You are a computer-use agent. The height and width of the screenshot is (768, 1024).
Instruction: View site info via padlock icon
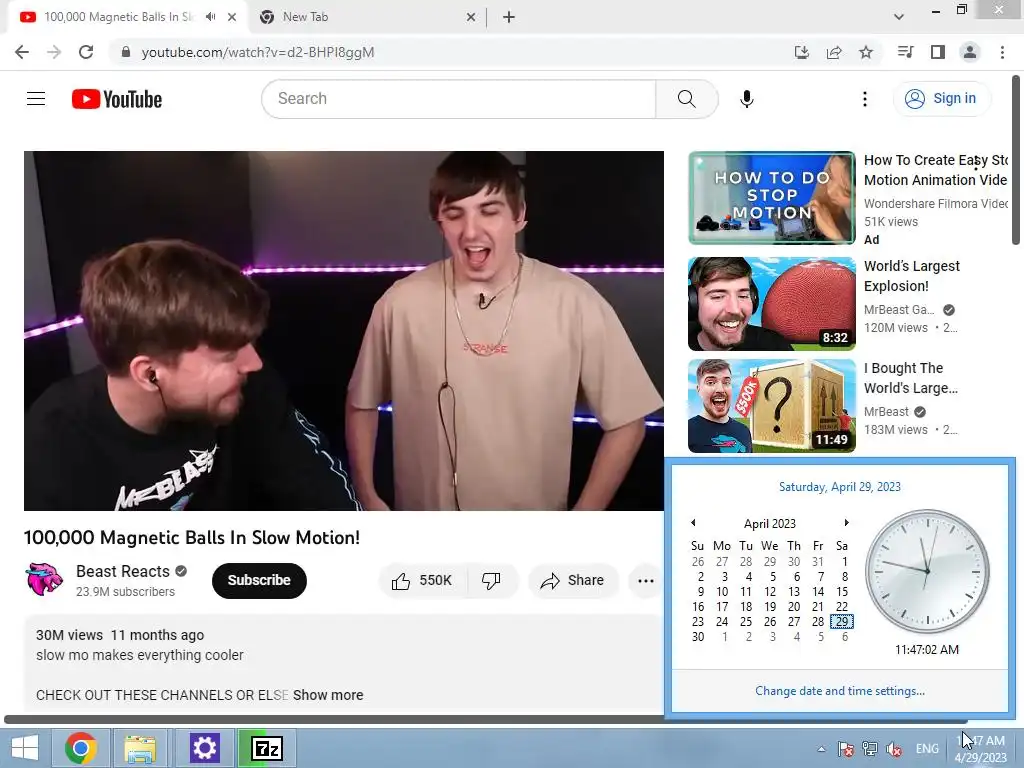(x=126, y=52)
